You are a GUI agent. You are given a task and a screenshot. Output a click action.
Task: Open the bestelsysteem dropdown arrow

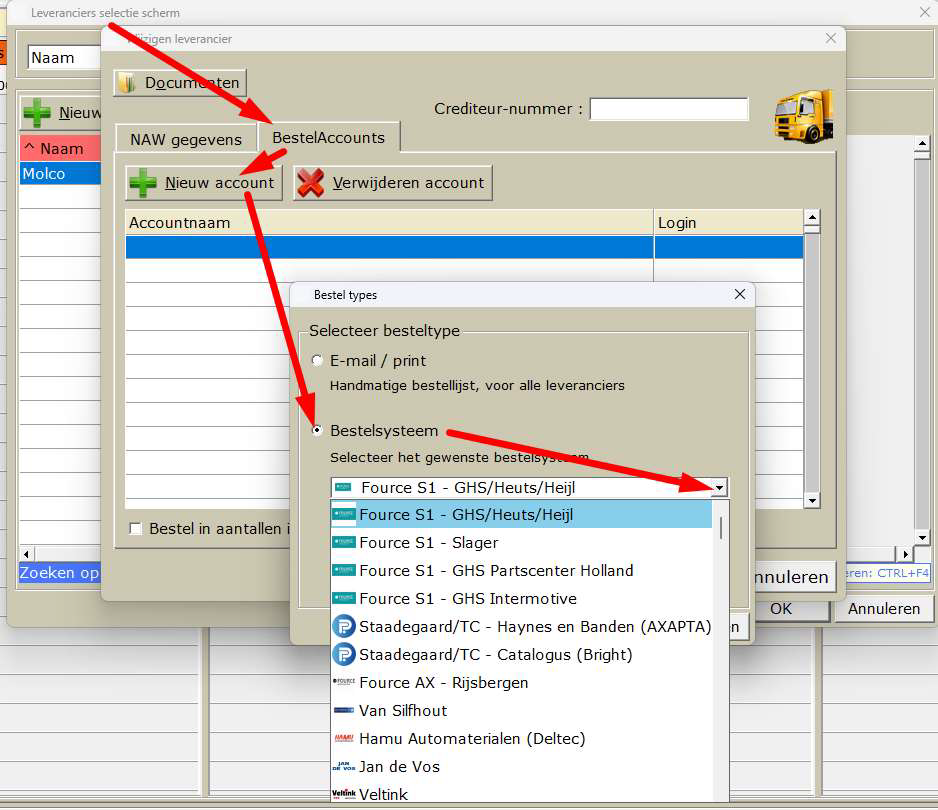point(719,488)
